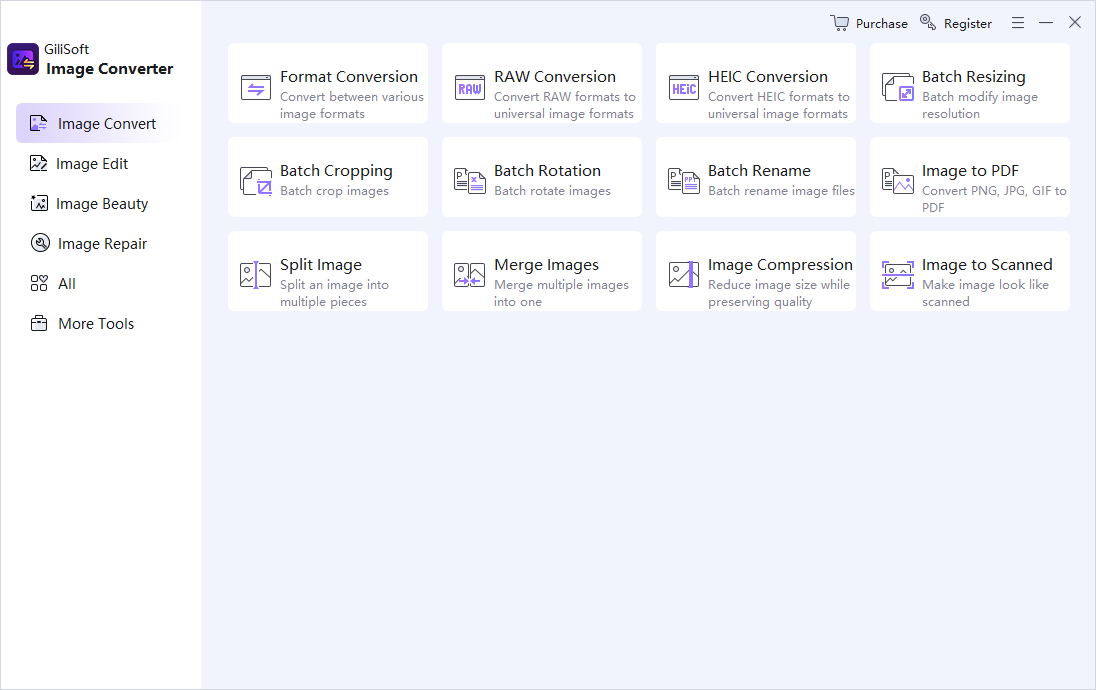1096x690 pixels.
Task: Click 'Batch rename image files' description
Action: 781,190
